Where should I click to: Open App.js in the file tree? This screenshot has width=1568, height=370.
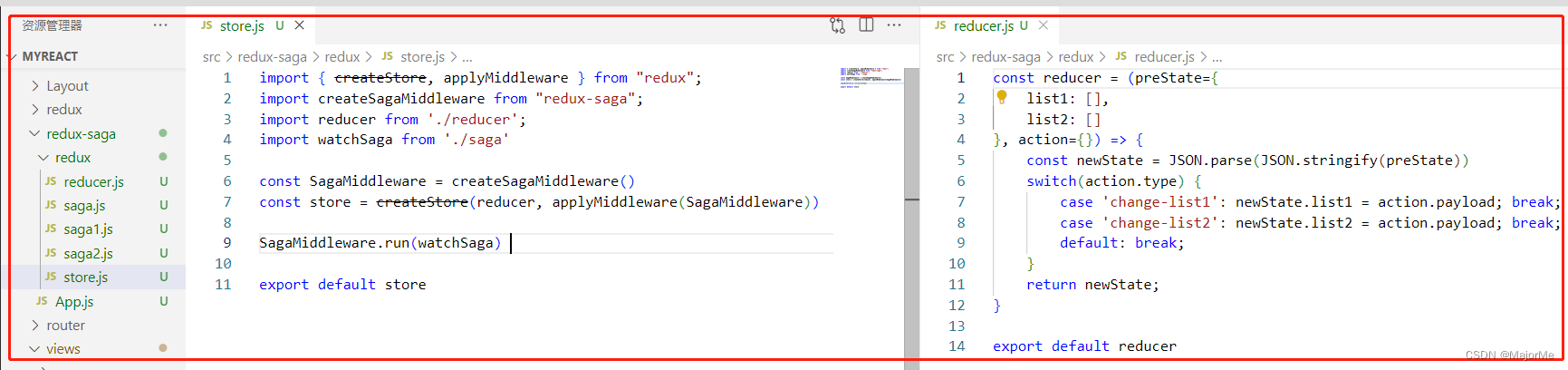[x=74, y=302]
